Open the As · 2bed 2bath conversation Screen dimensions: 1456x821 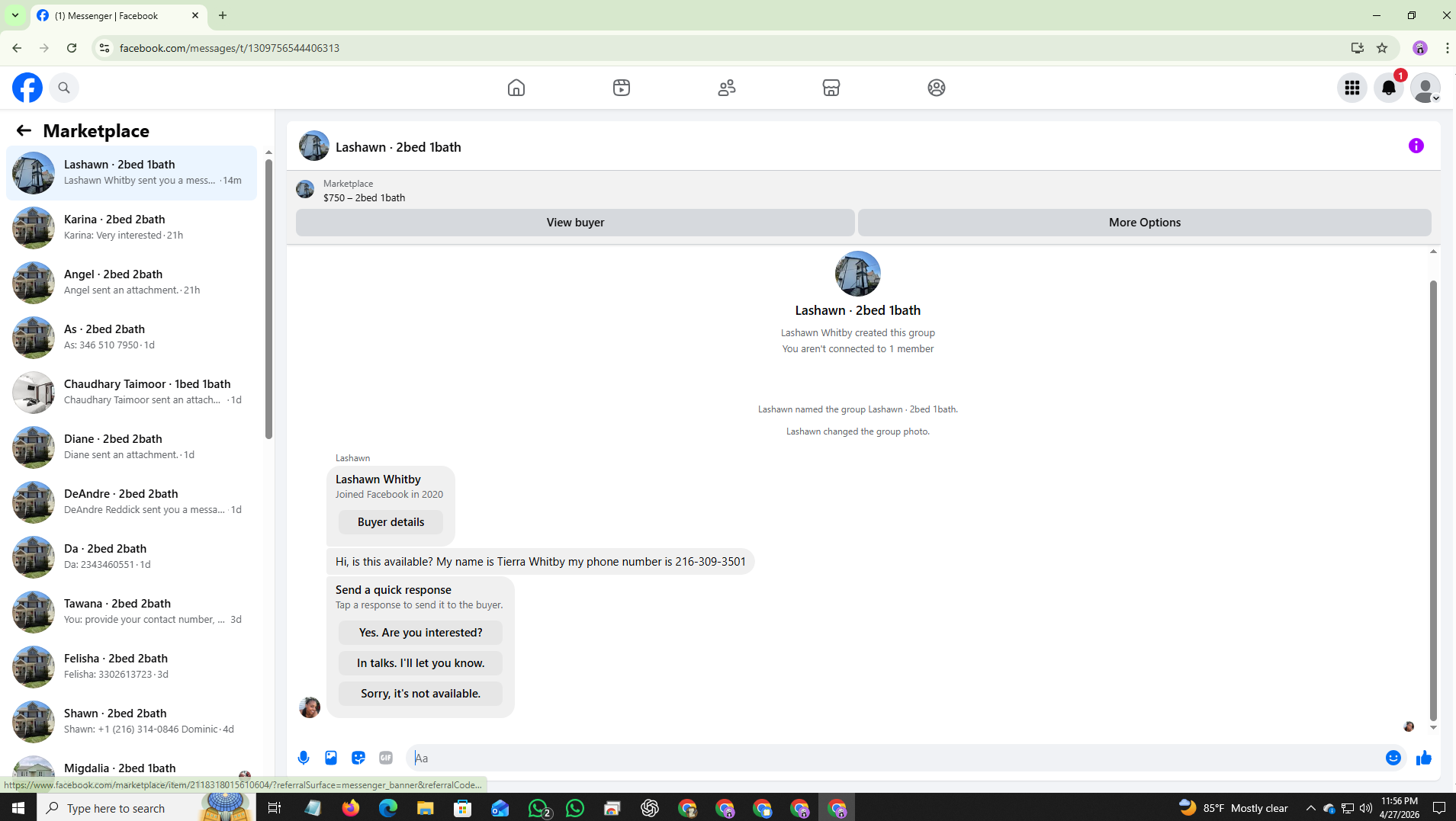[x=131, y=338]
